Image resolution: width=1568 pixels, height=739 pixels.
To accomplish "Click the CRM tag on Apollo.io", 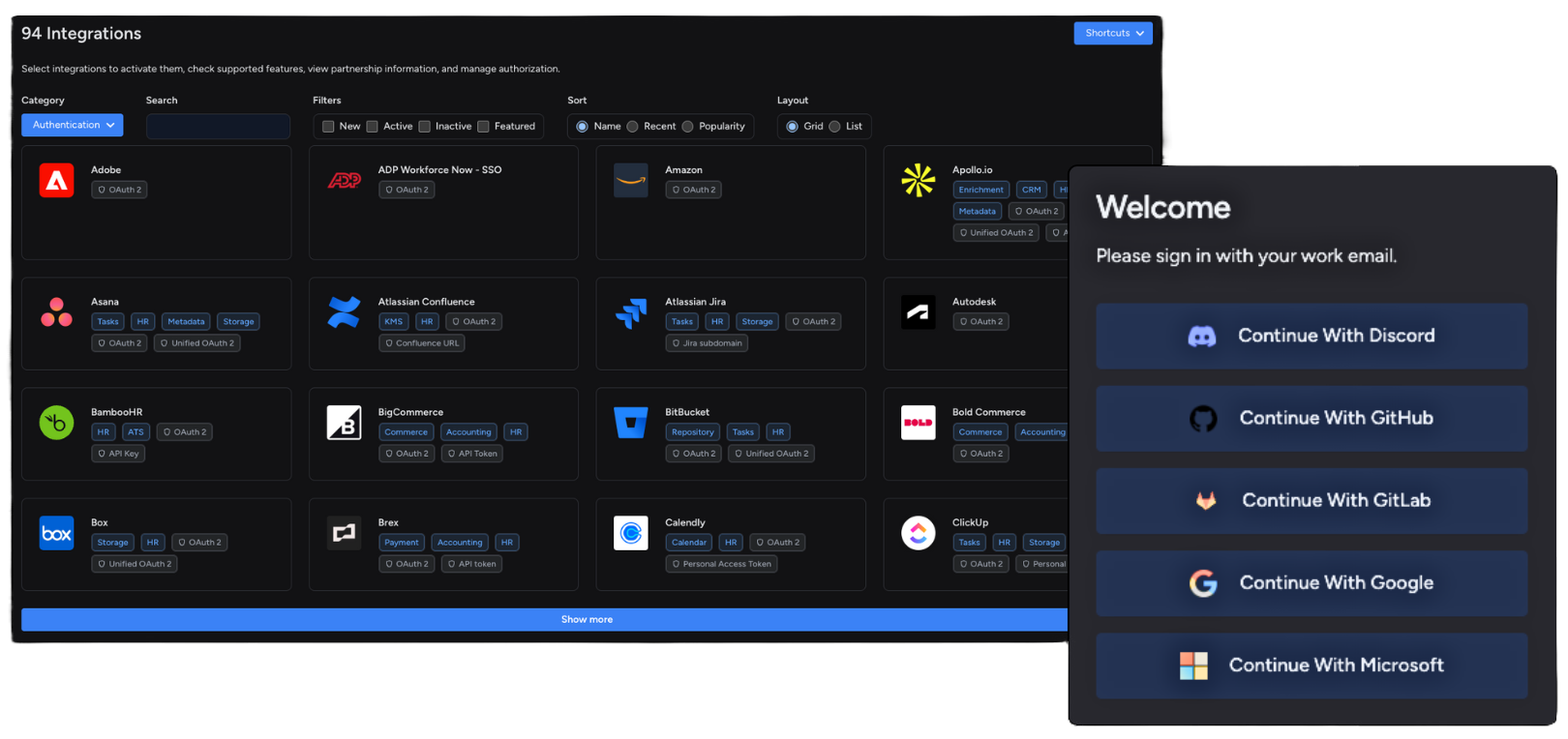I will (x=1032, y=191).
